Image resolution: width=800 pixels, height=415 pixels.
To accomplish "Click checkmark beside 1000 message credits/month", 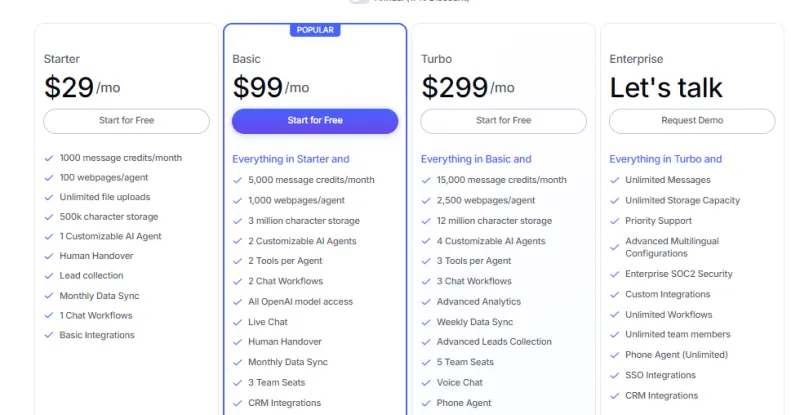I will click(x=49, y=158).
